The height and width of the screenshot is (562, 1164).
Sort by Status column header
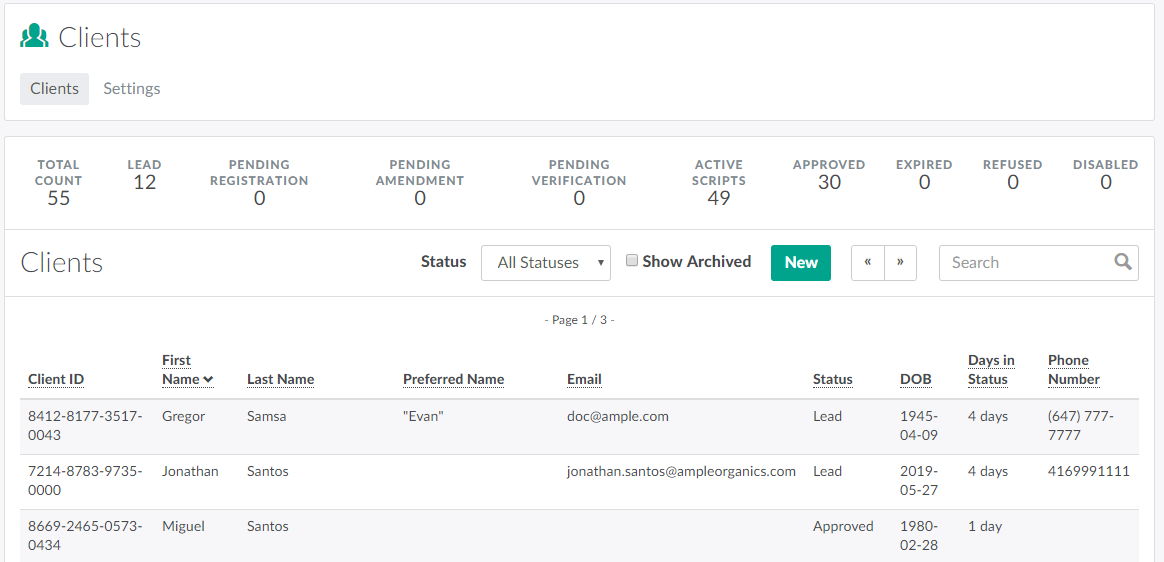click(x=832, y=379)
